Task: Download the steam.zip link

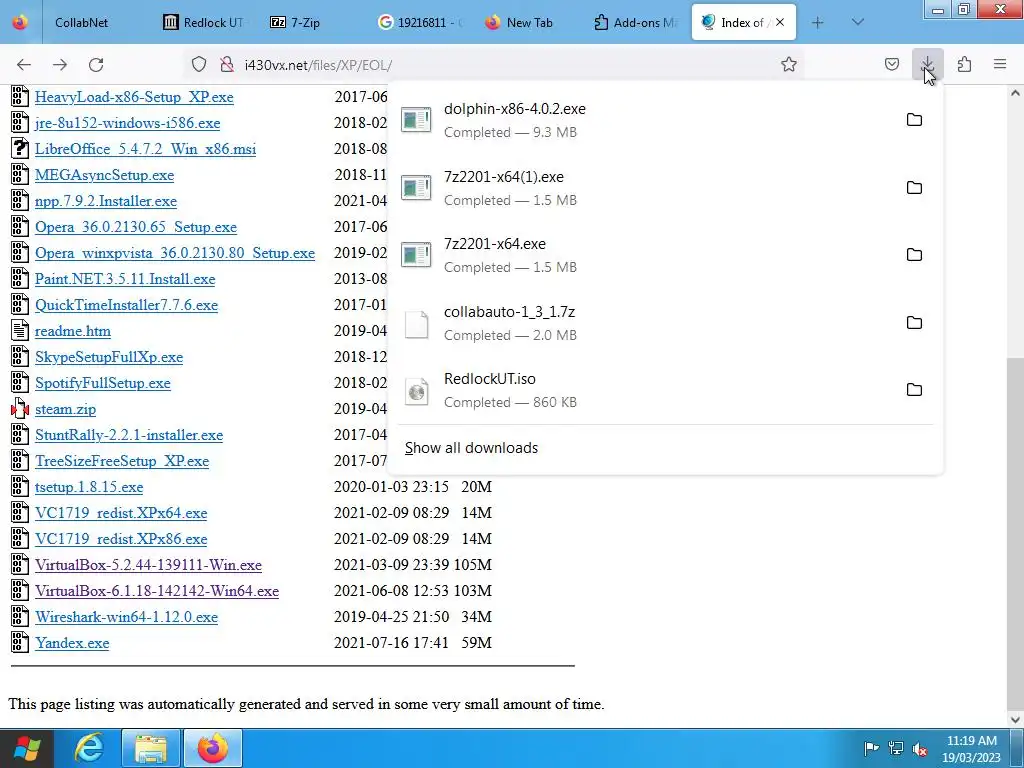Action: pos(65,409)
